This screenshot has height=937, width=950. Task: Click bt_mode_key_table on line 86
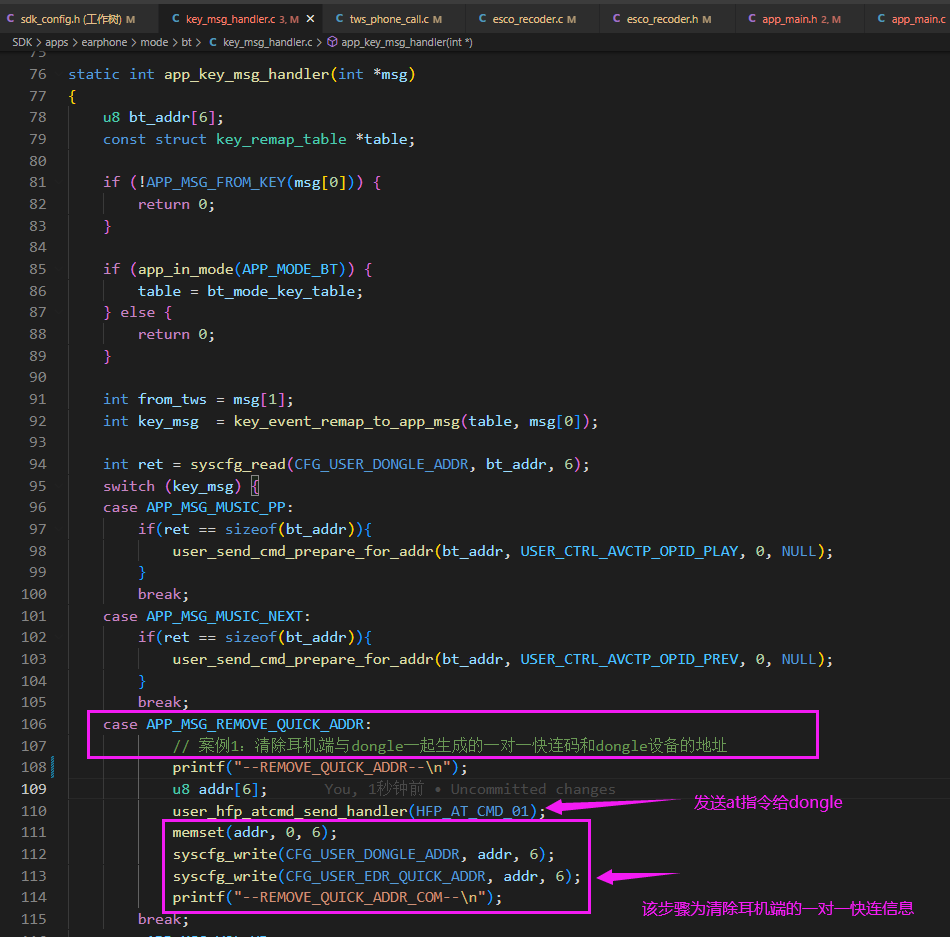281,291
